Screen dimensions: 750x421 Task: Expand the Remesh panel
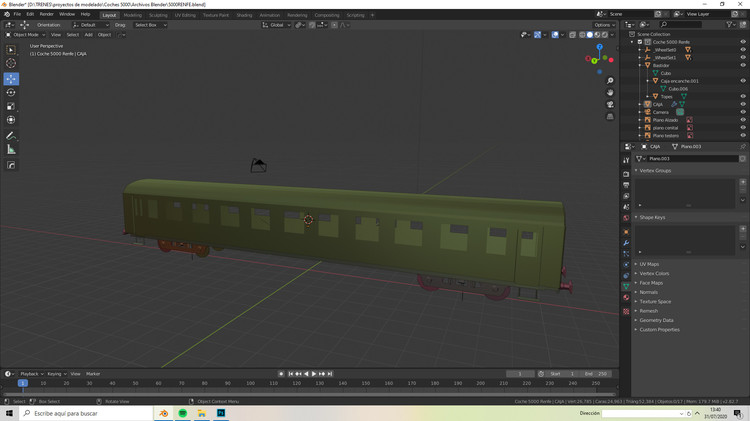(x=648, y=311)
